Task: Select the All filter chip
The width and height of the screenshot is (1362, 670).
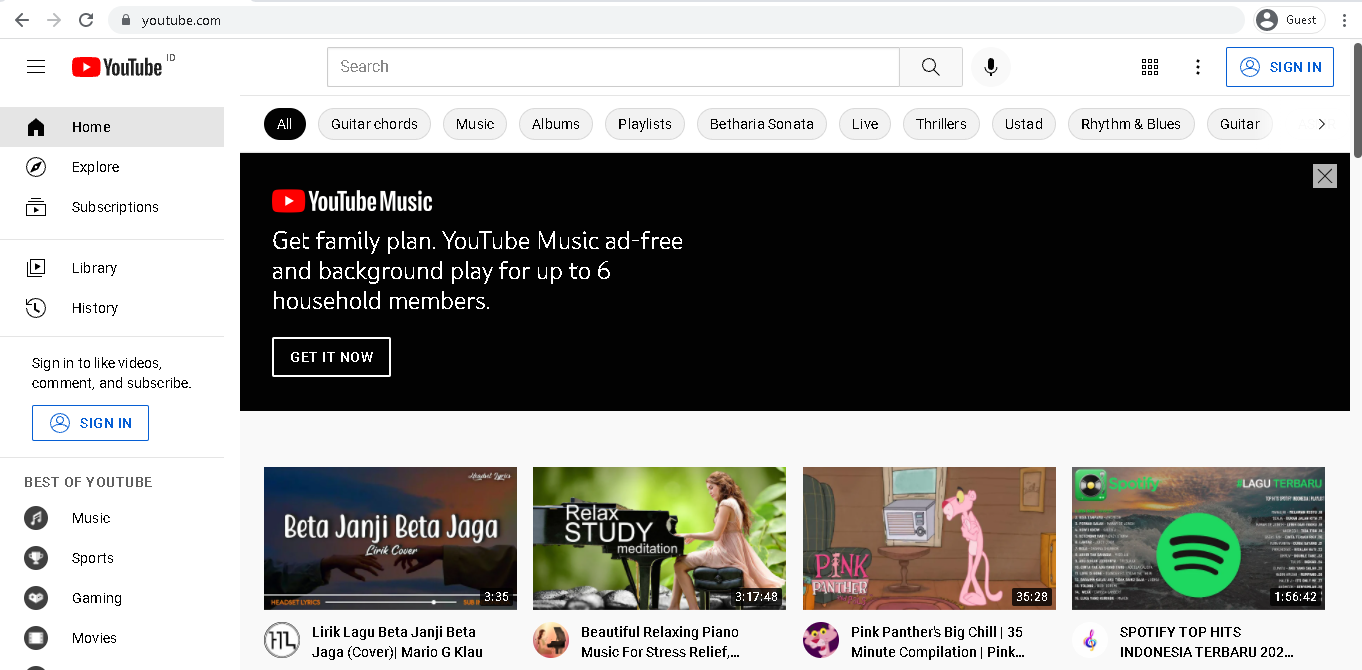Action: tap(284, 124)
